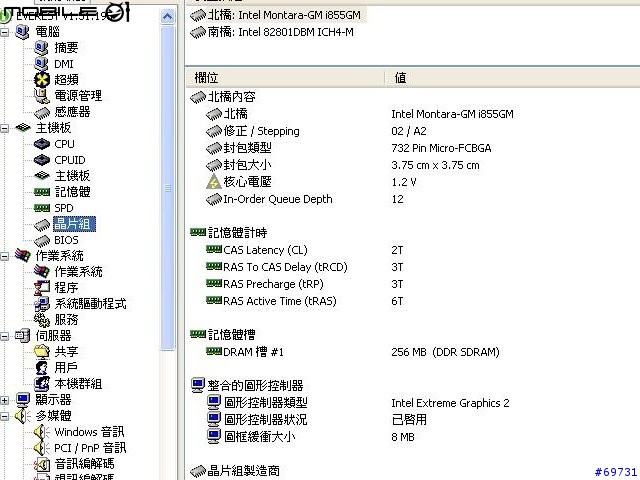The width and height of the screenshot is (640, 480).
Task: Open the 用戶 users icon
Action: click(42, 368)
